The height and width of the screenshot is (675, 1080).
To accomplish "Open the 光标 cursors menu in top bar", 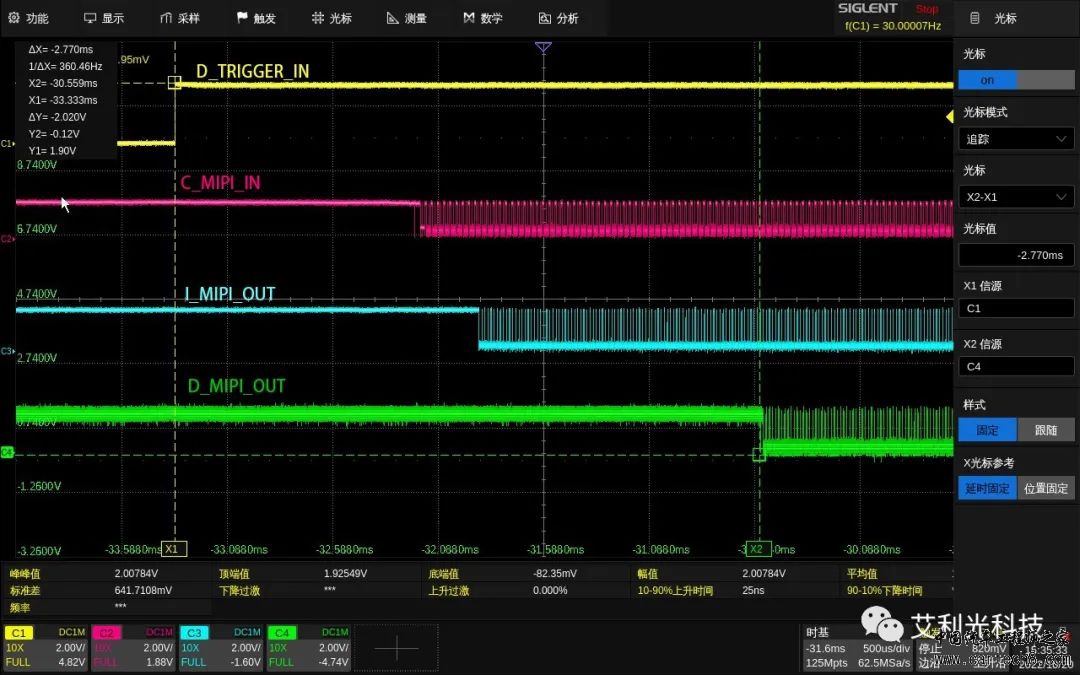I will pos(331,19).
